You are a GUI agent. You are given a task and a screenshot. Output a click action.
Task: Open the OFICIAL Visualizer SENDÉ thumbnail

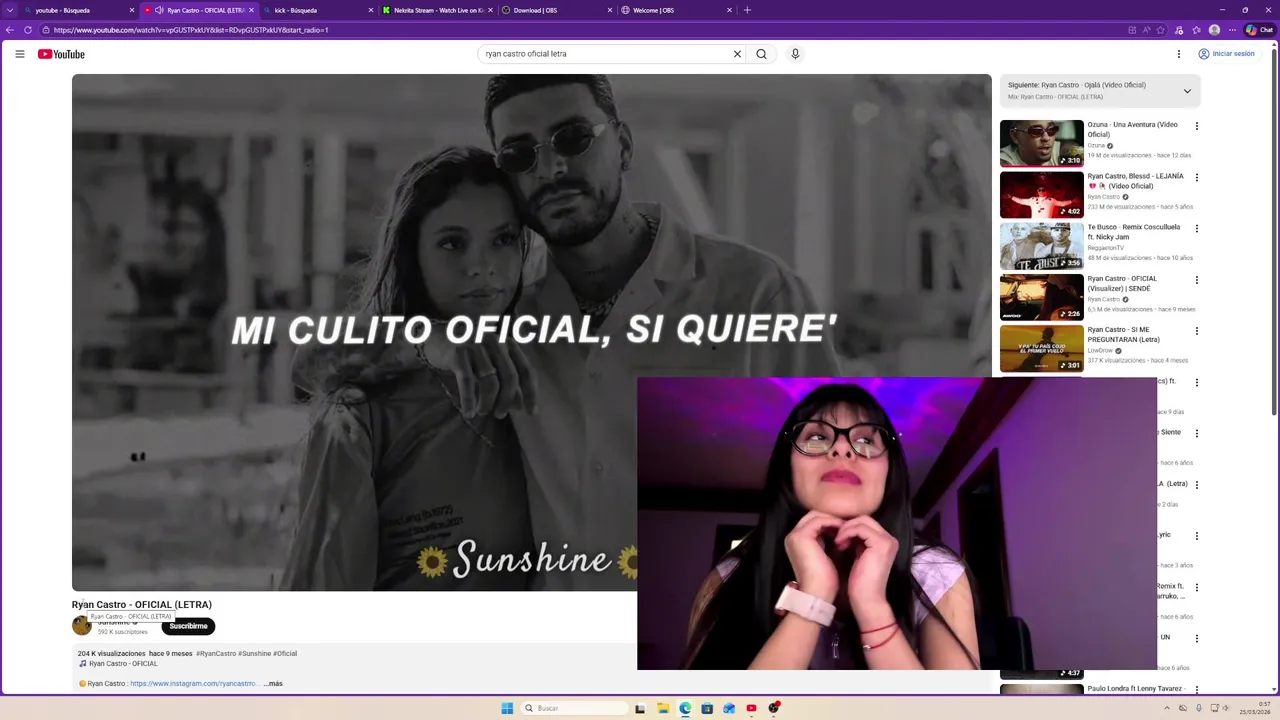click(x=1041, y=297)
